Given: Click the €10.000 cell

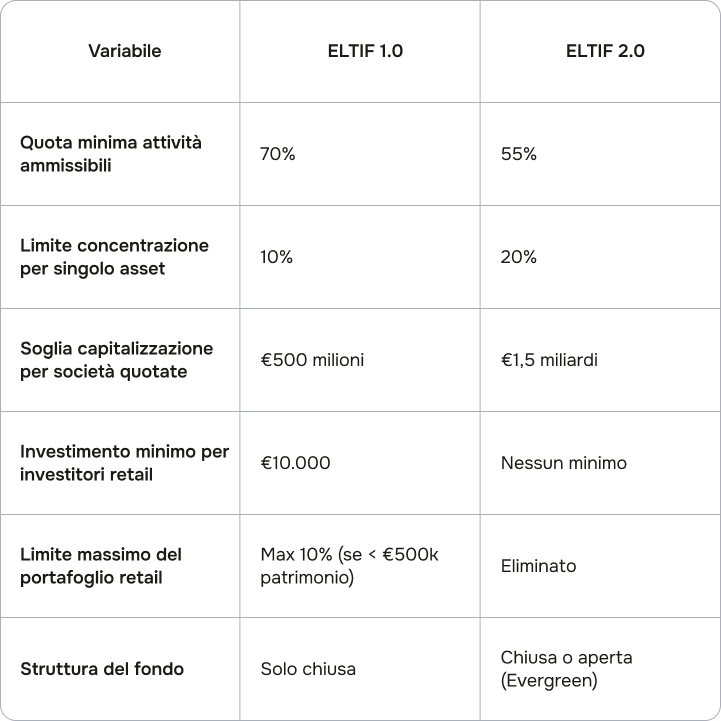Looking at the screenshot, I should pyautogui.click(x=295, y=463).
